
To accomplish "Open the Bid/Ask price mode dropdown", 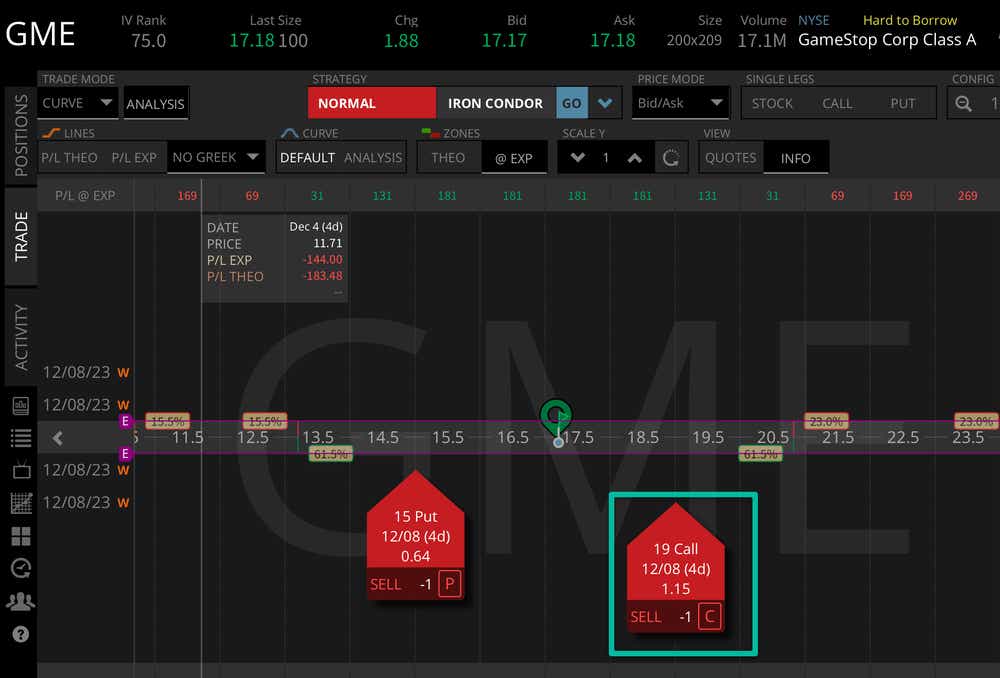I will click(680, 102).
